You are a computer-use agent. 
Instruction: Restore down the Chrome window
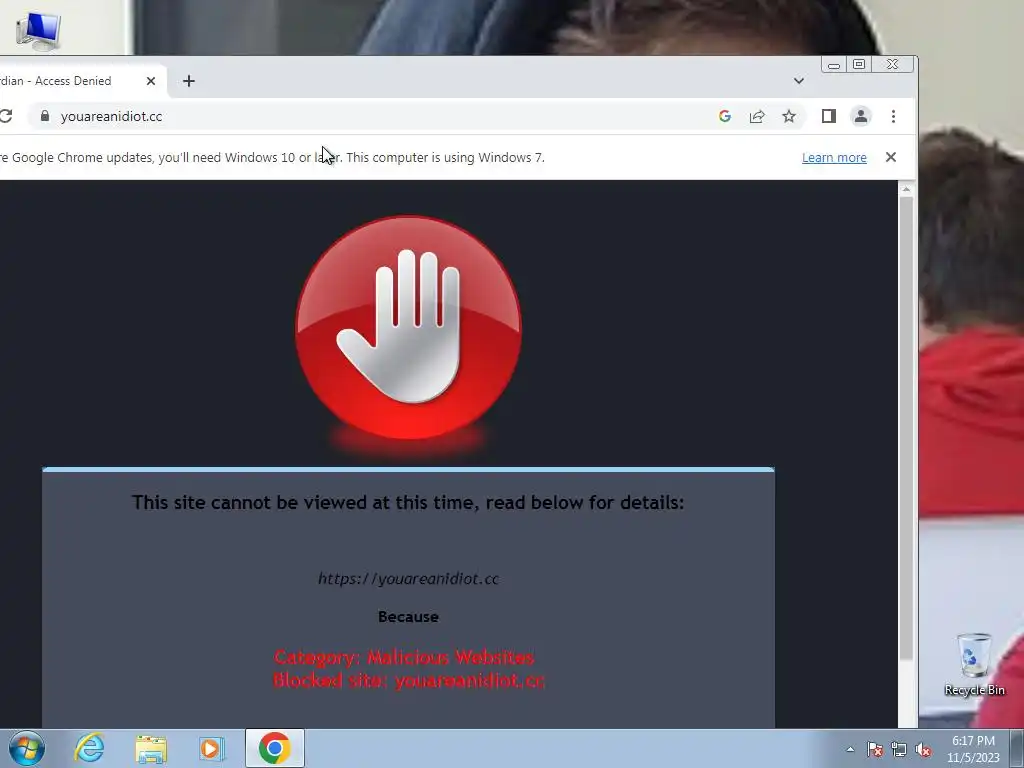(859, 64)
